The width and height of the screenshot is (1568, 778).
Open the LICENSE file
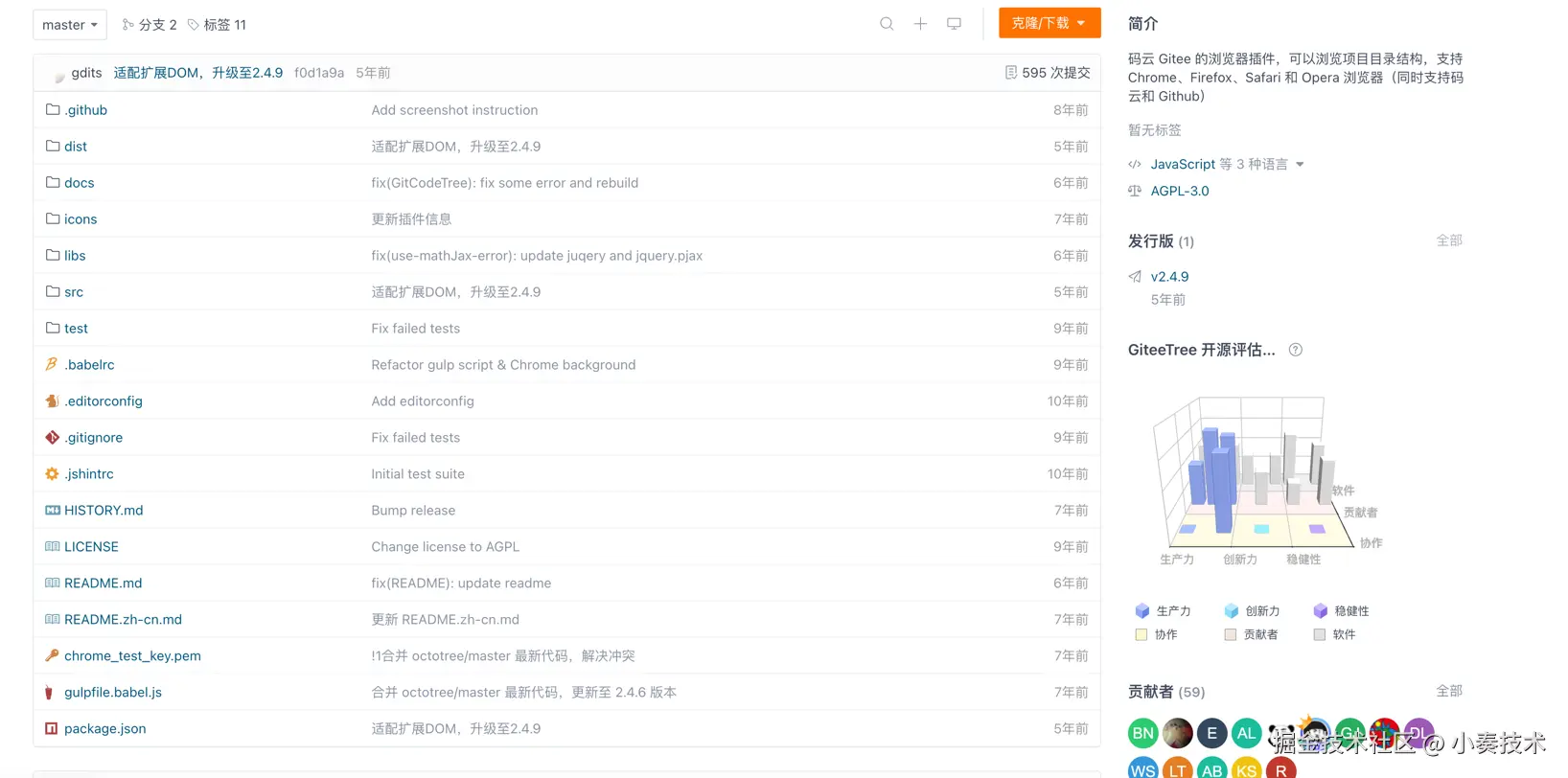91,547
